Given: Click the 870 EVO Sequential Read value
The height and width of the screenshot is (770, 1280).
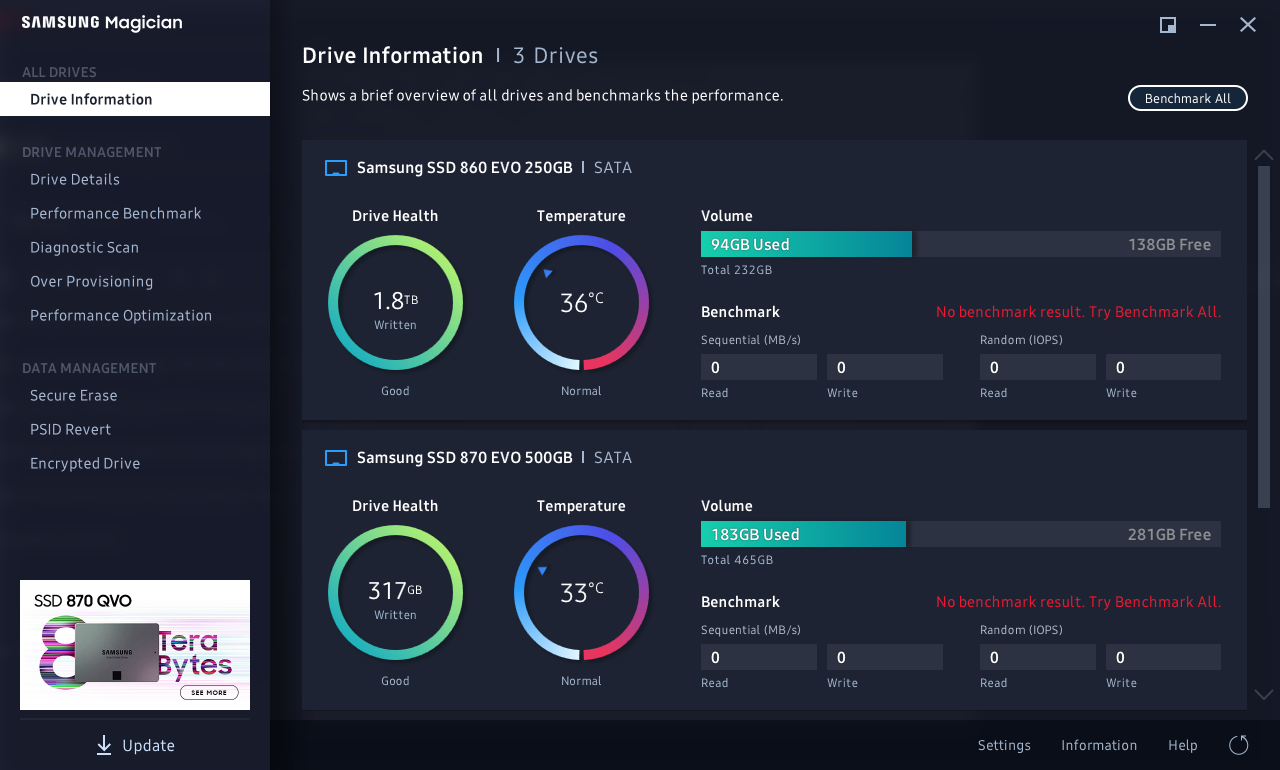Looking at the screenshot, I should point(759,657).
